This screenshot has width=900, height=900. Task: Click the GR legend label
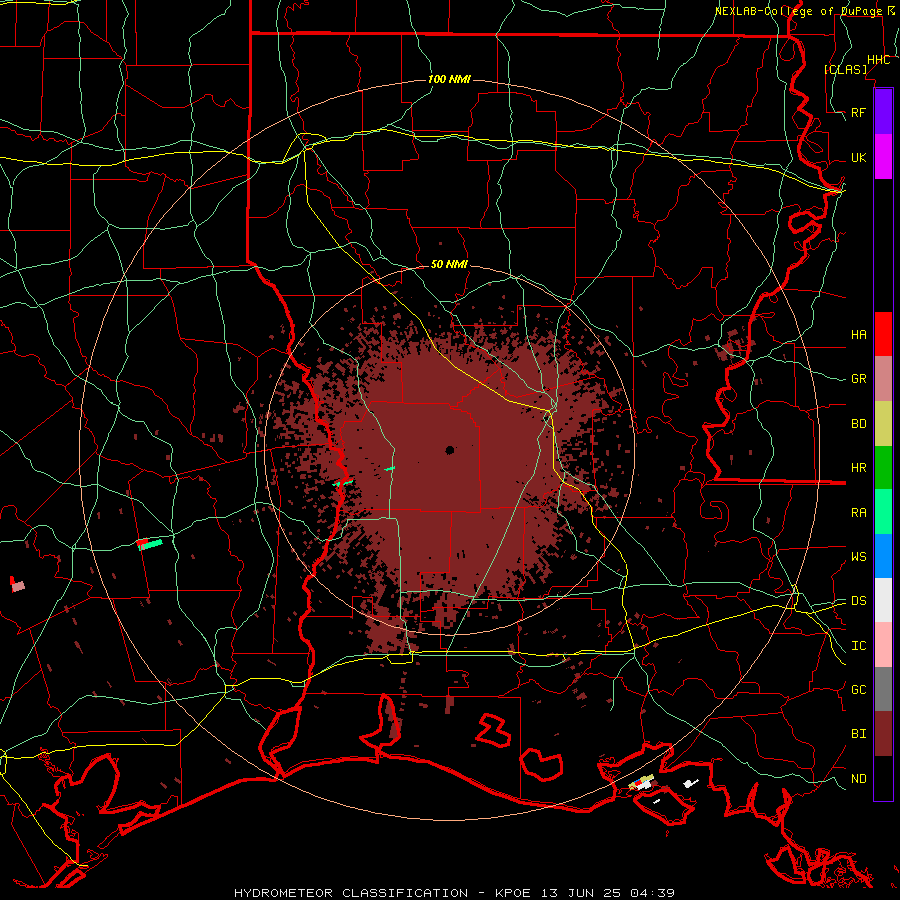(859, 379)
